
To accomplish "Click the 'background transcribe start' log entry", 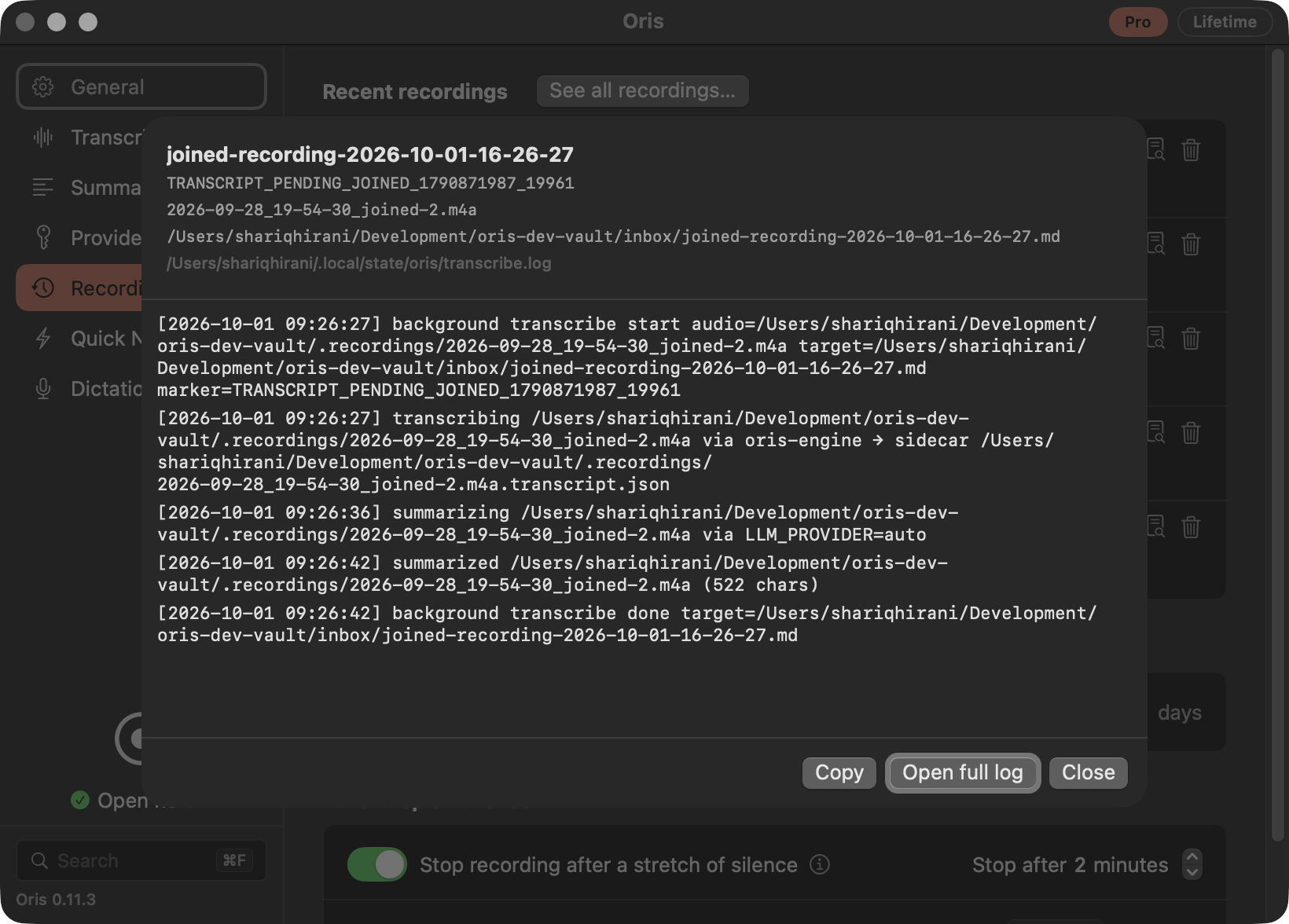I will click(x=626, y=357).
